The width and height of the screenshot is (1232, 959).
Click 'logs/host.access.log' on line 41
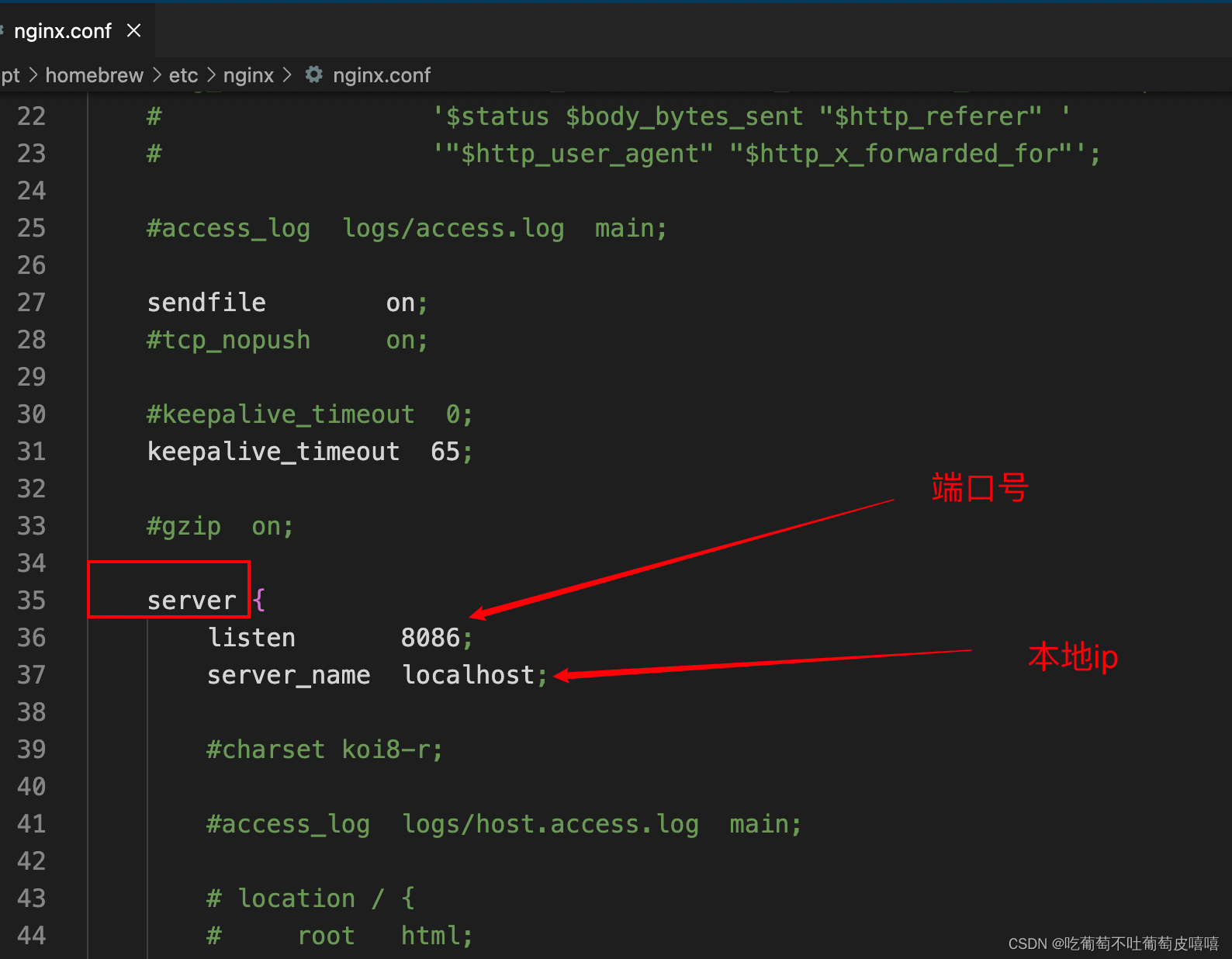tap(550, 825)
